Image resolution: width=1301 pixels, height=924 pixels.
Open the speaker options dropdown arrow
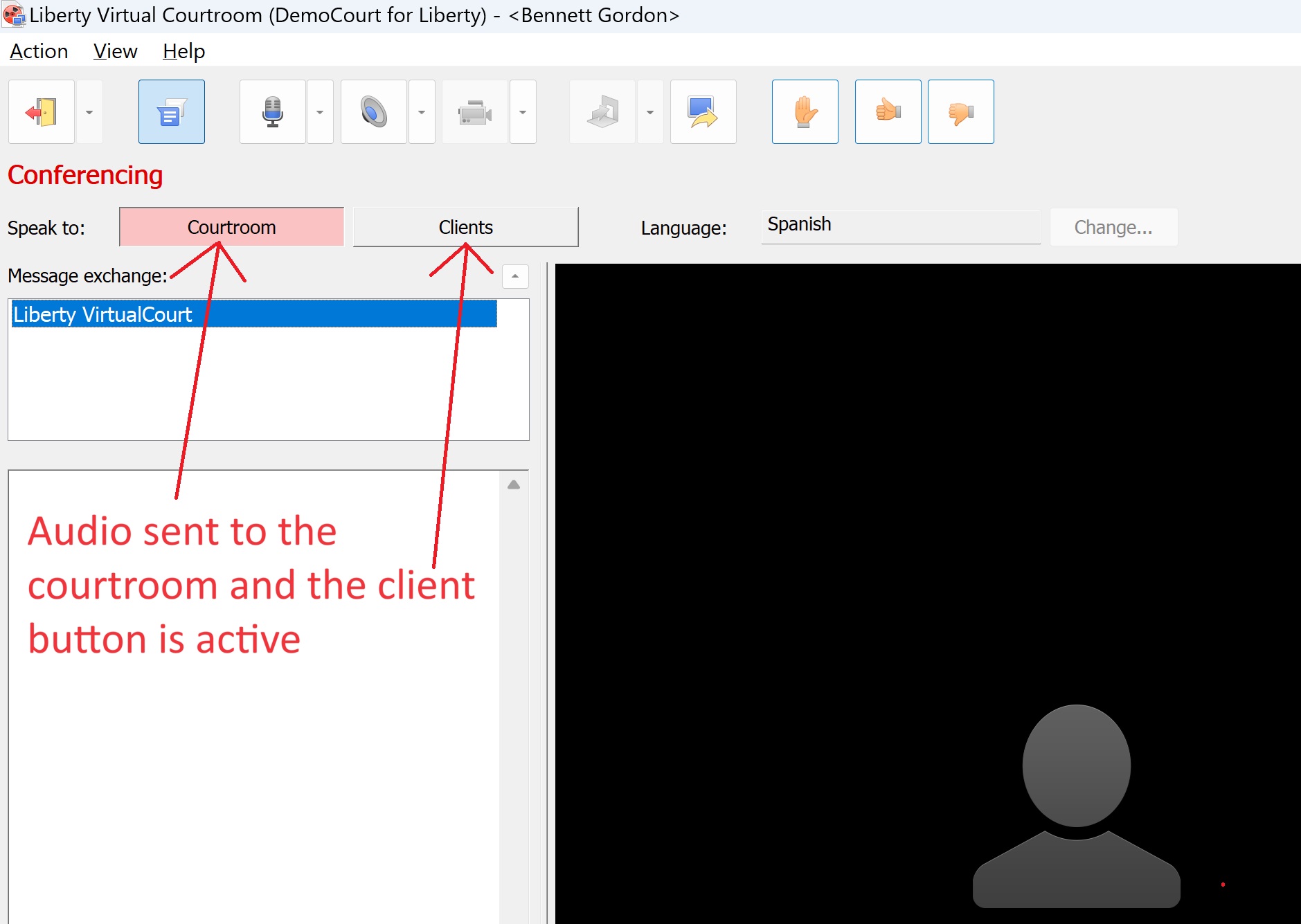point(422,112)
